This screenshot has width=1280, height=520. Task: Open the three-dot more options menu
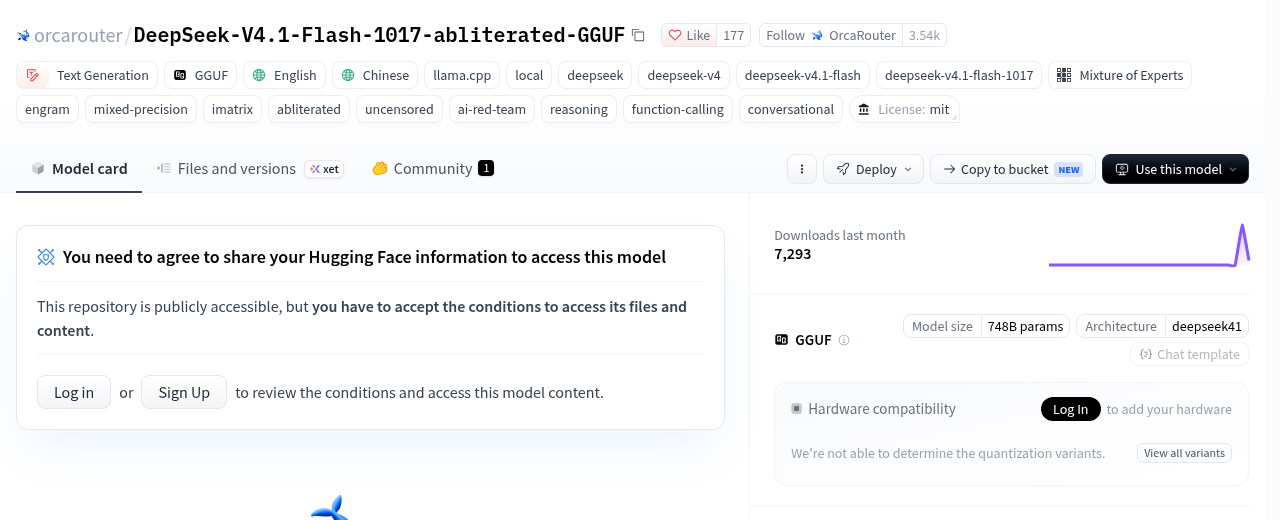(802, 169)
